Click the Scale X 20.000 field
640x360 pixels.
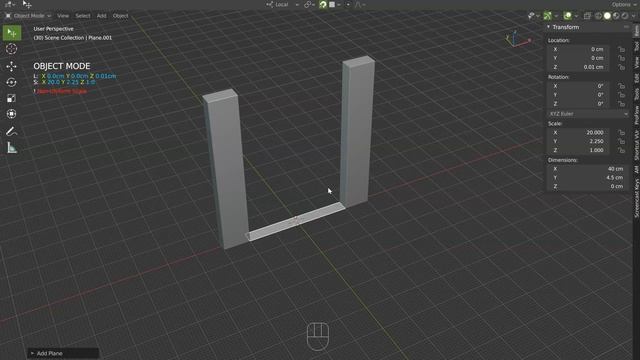click(578, 133)
